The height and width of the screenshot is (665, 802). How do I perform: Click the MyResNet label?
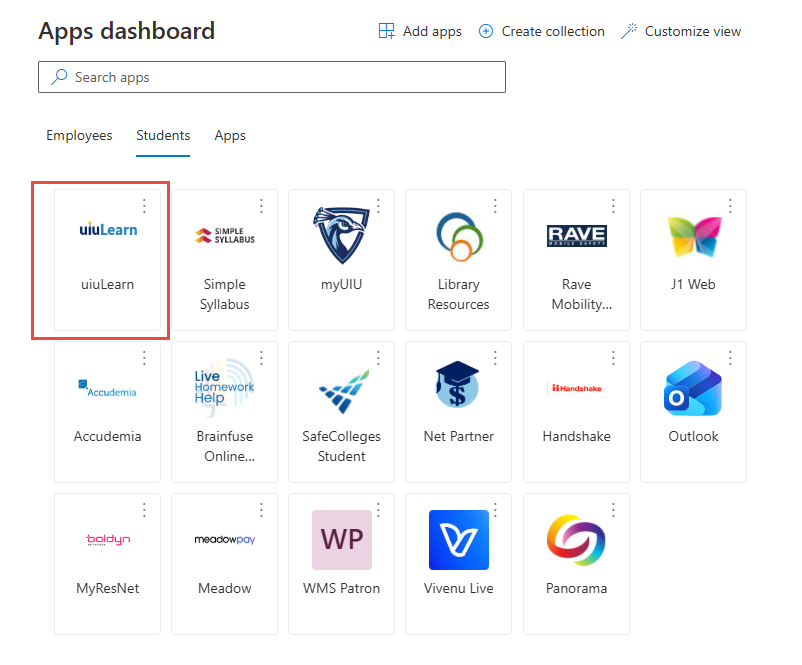[x=107, y=588]
